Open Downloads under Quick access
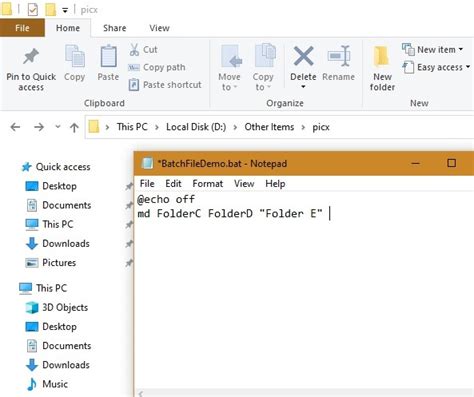Screen dimensions: 474x397 [x=58, y=243]
